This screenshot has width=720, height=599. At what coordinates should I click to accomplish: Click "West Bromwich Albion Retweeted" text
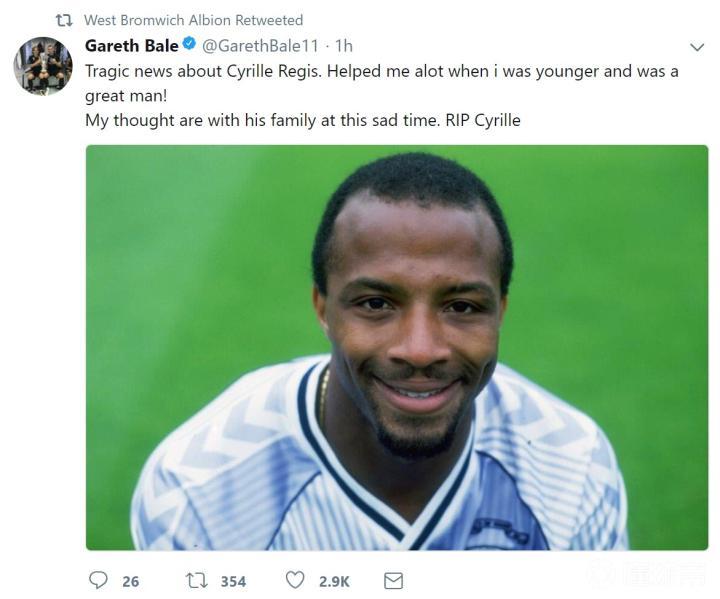(193, 20)
